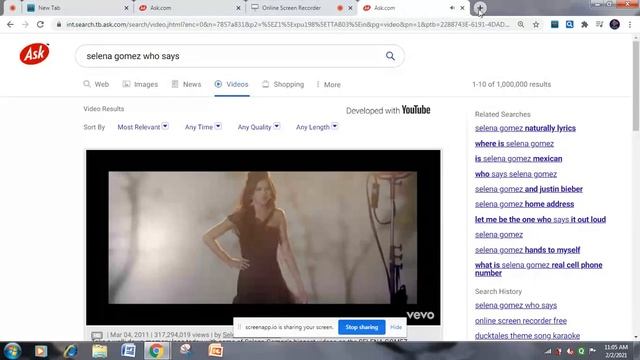Close the Online Screen Recorder tab
The width and height of the screenshot is (640, 360).
click(x=350, y=8)
